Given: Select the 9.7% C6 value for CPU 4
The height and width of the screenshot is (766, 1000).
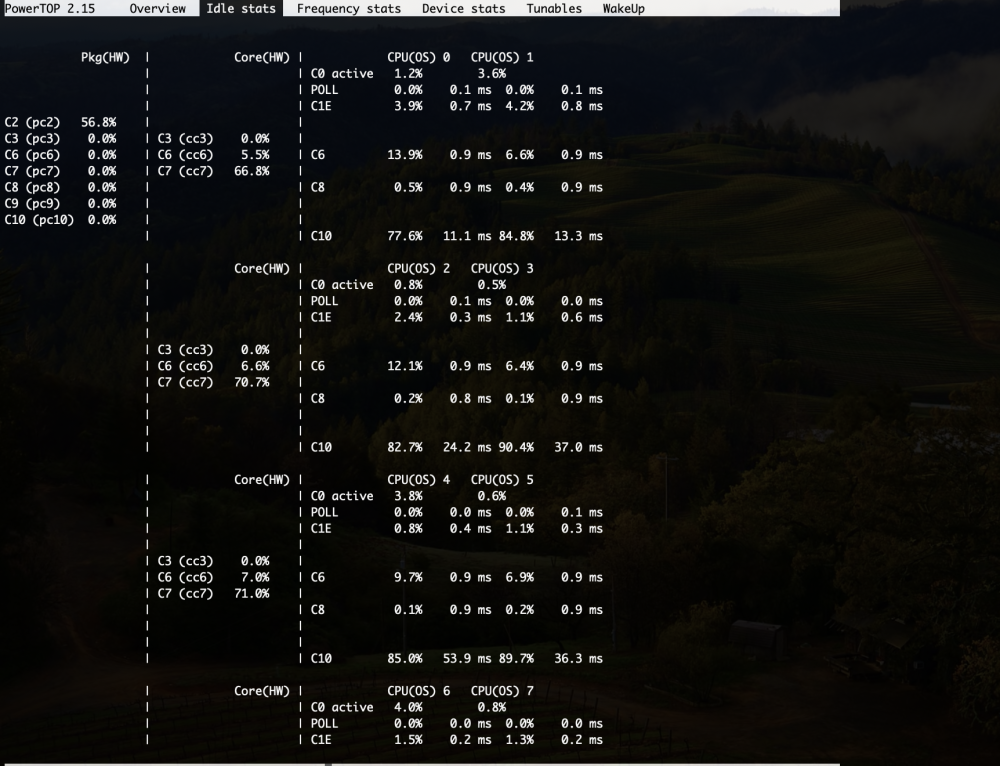Looking at the screenshot, I should [408, 577].
